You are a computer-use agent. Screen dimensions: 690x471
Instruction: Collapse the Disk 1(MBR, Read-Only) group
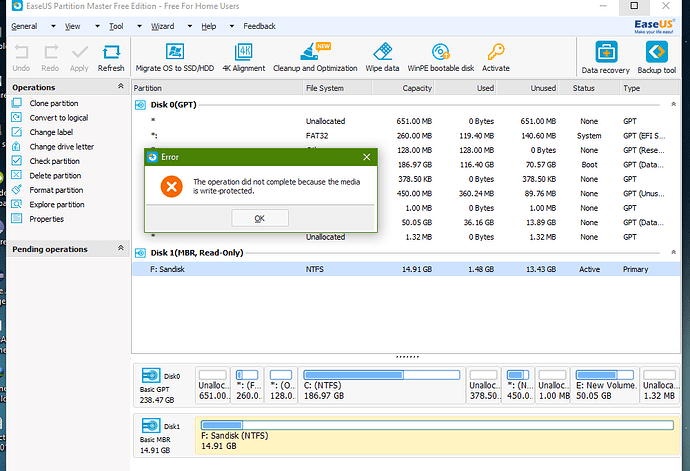pos(673,252)
